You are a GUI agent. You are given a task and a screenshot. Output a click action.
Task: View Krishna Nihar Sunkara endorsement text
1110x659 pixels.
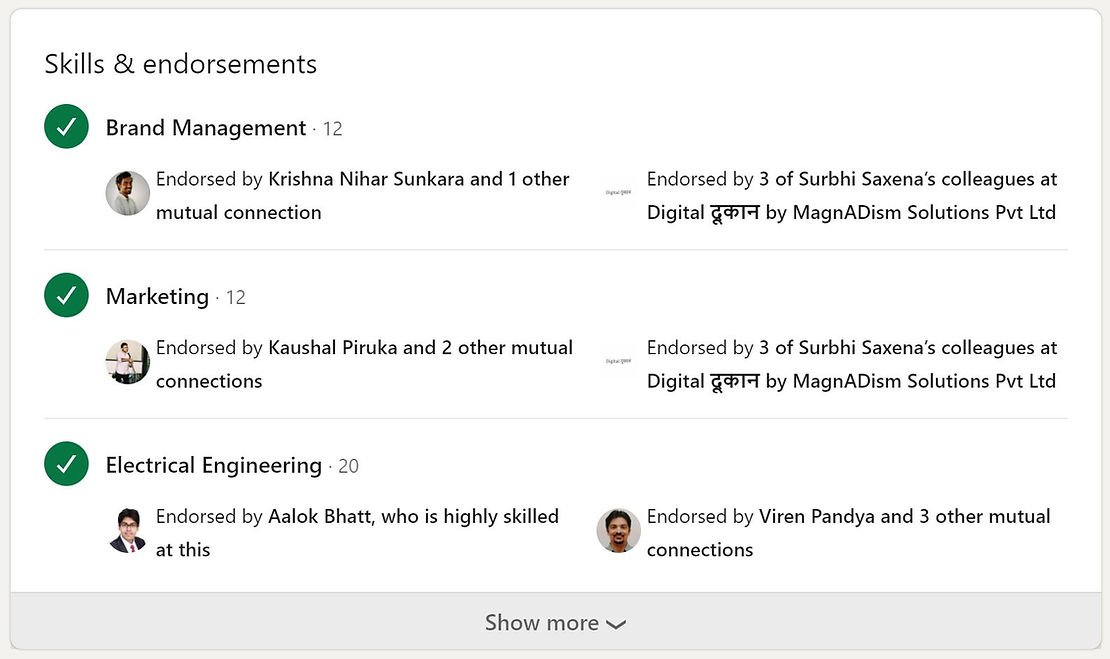pyautogui.click(x=362, y=195)
